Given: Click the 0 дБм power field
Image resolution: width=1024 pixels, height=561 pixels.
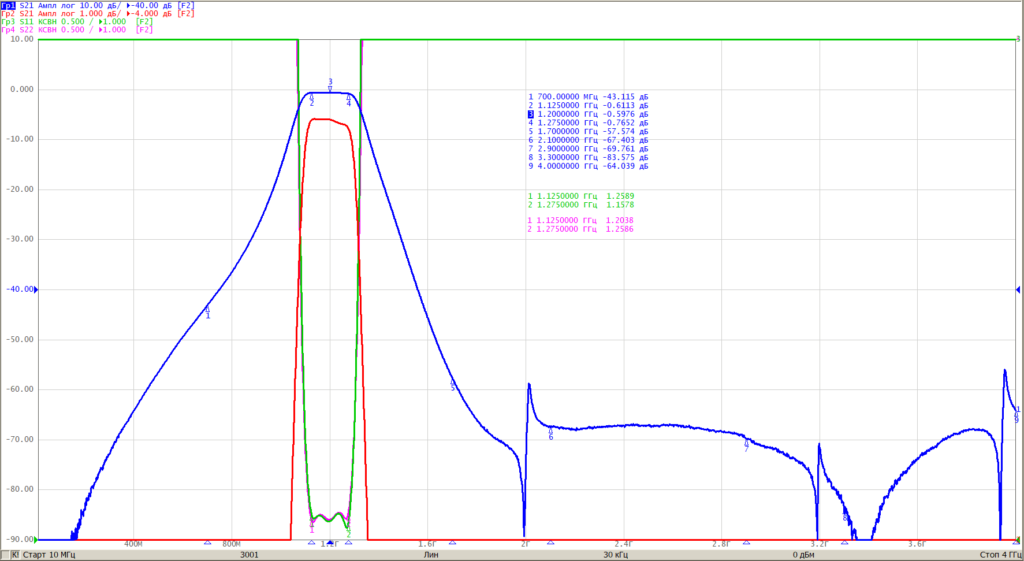Looking at the screenshot, I should (x=805, y=555).
